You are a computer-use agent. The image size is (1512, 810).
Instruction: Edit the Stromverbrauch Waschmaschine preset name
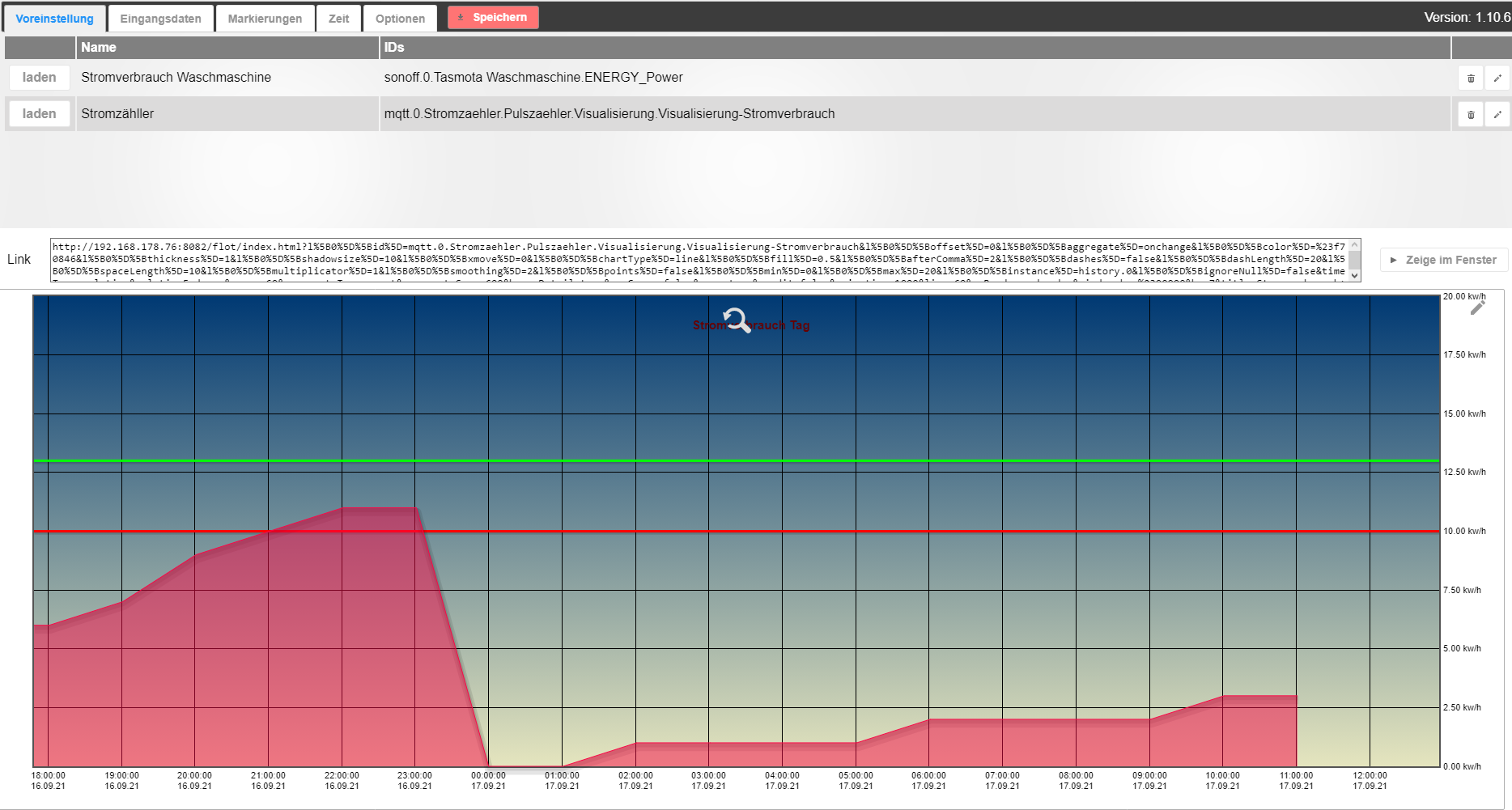tap(1498, 78)
